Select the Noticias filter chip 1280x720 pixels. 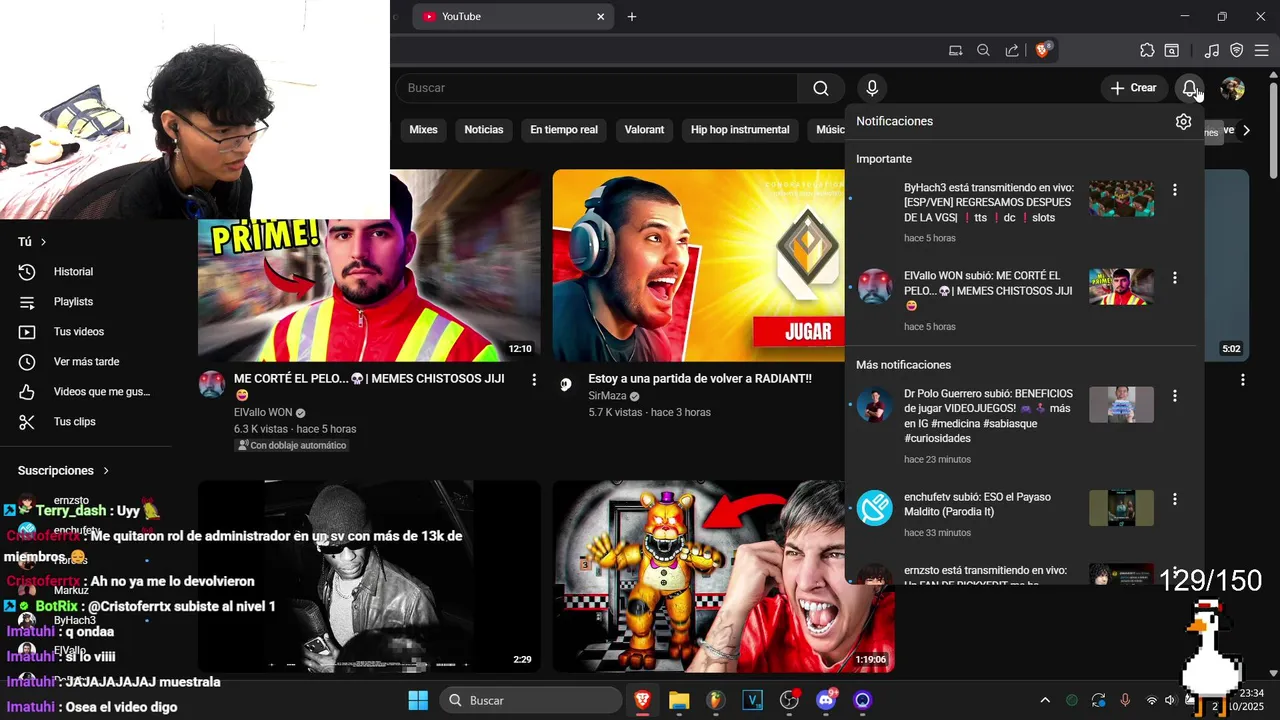coord(484,130)
